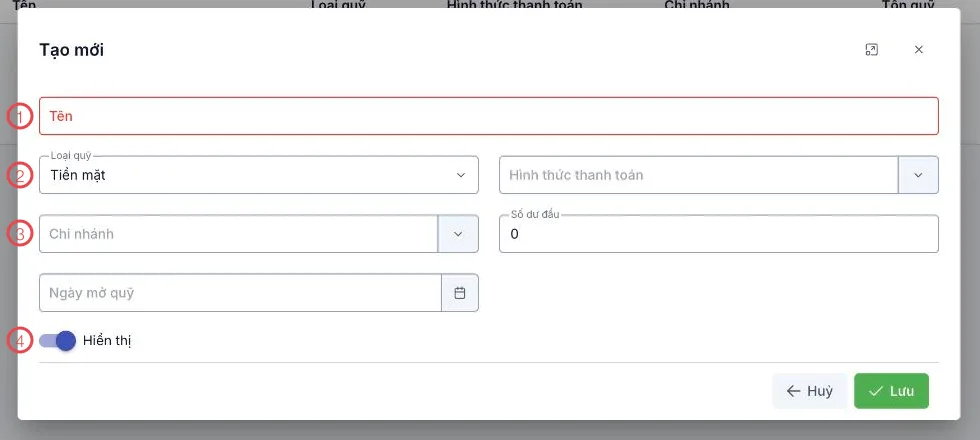Open the calendar picker for Ngày mở quỹ
Image resolution: width=980 pixels, height=440 pixels.
(x=460, y=292)
